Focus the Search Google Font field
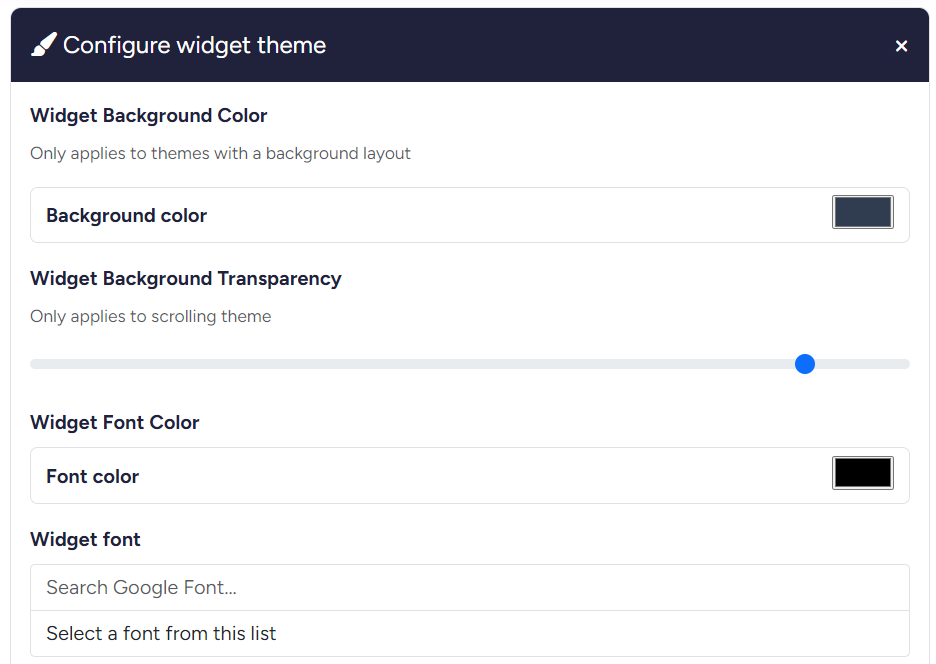The image size is (936, 664). coord(470,587)
